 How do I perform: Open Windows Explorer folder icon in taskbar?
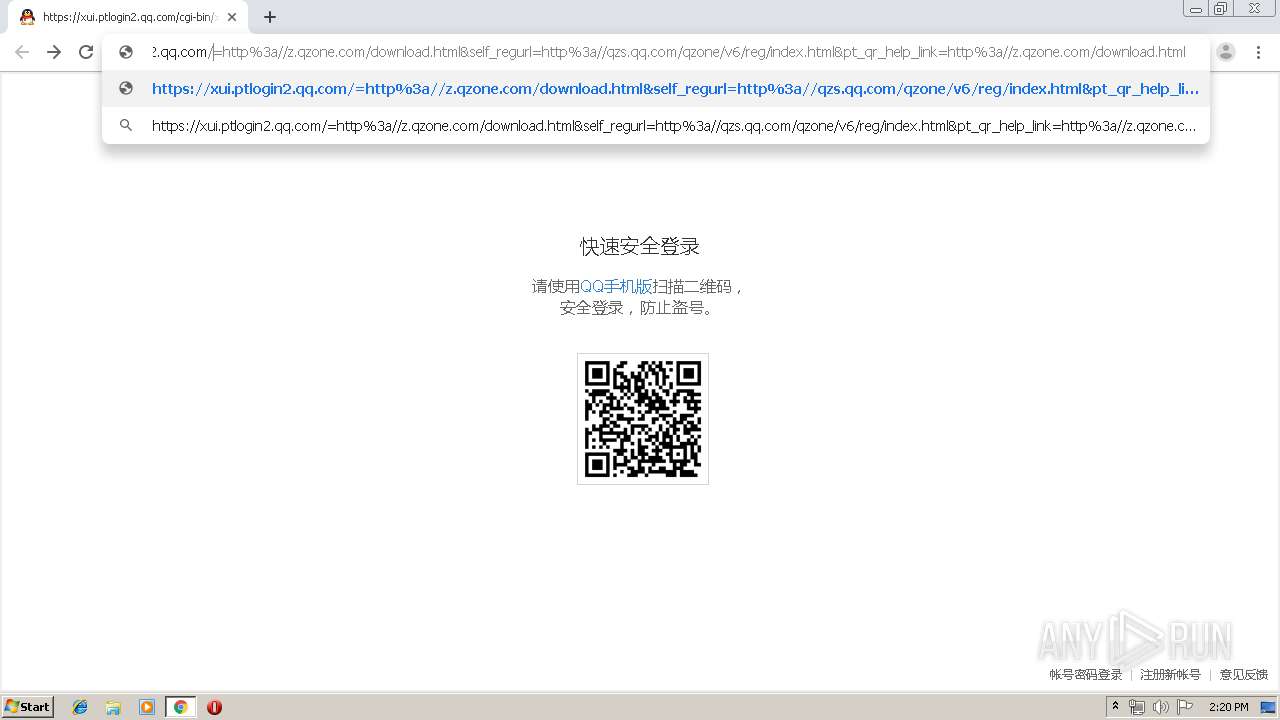pos(113,707)
